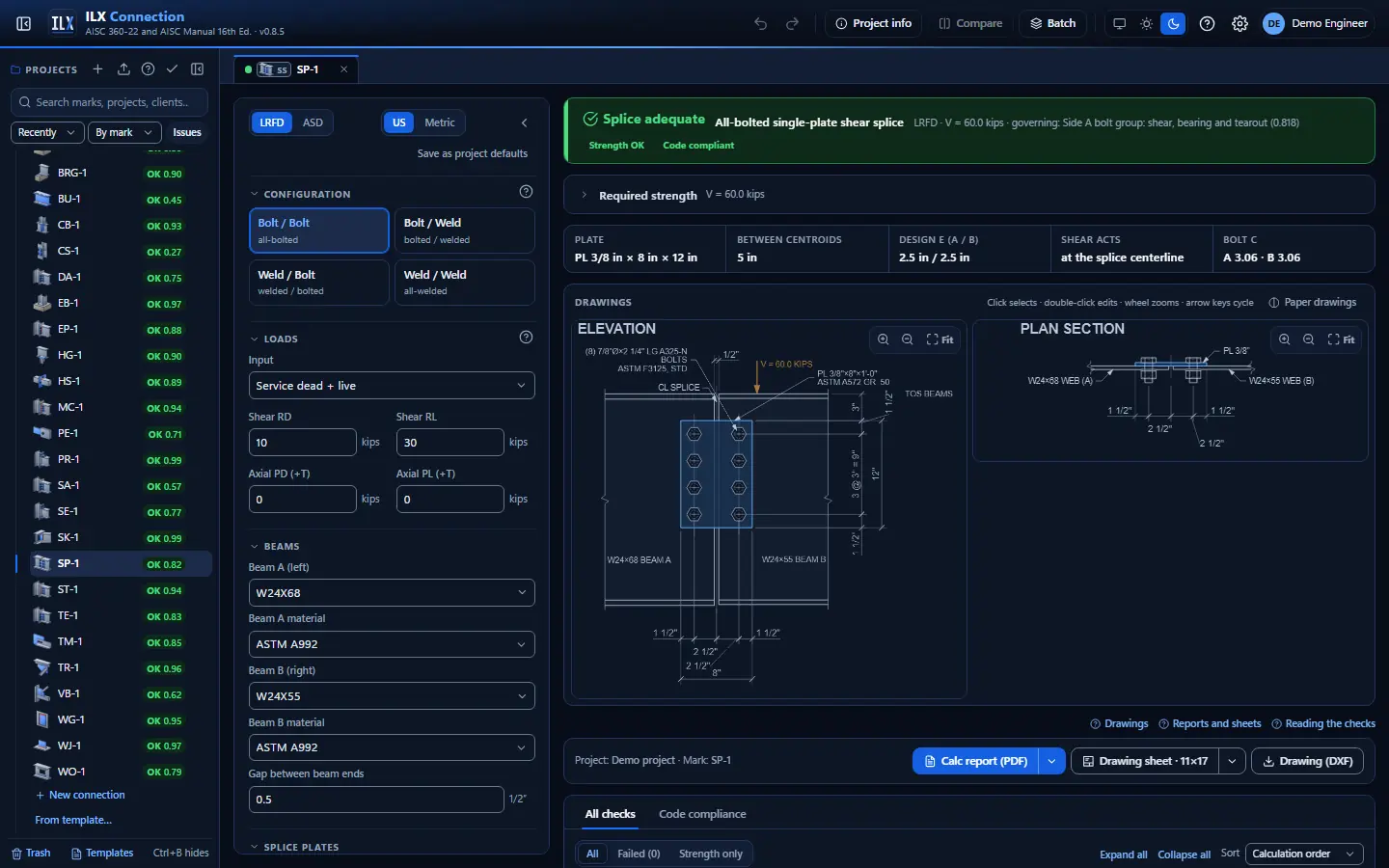The image size is (1389, 868).
Task: Open Loads section help icon
Action: pyautogui.click(x=526, y=337)
